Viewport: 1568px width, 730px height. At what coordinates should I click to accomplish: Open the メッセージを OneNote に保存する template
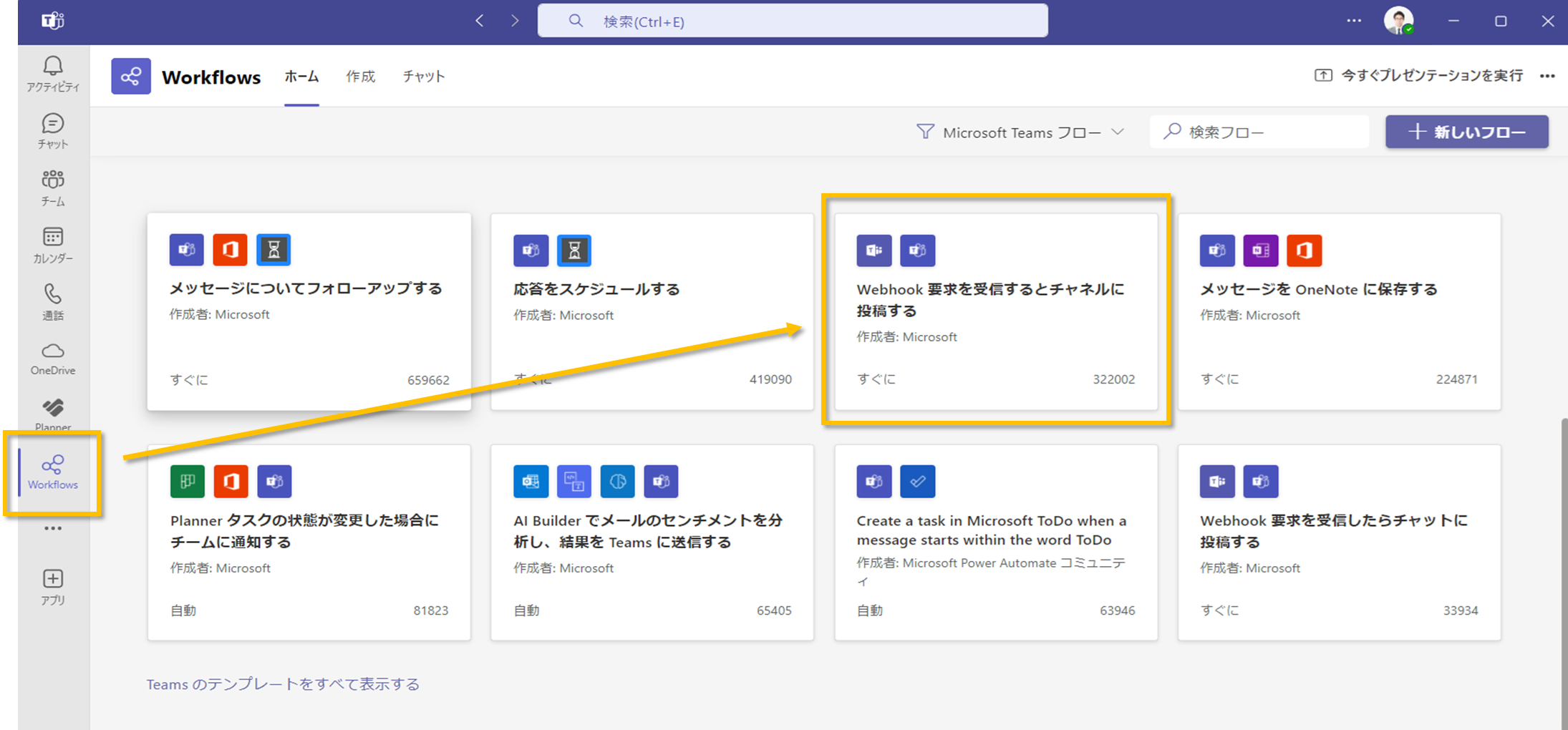click(x=1340, y=311)
